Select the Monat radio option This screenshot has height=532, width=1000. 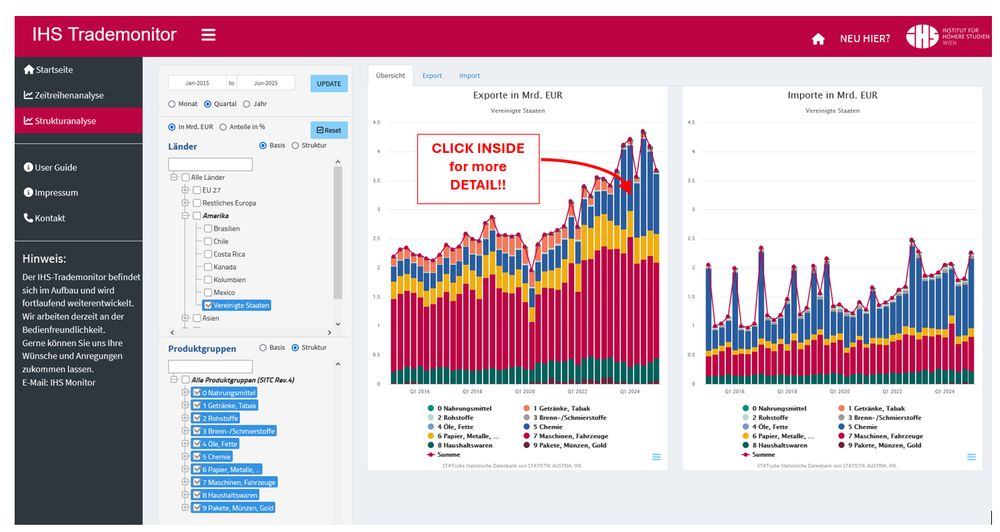point(172,104)
